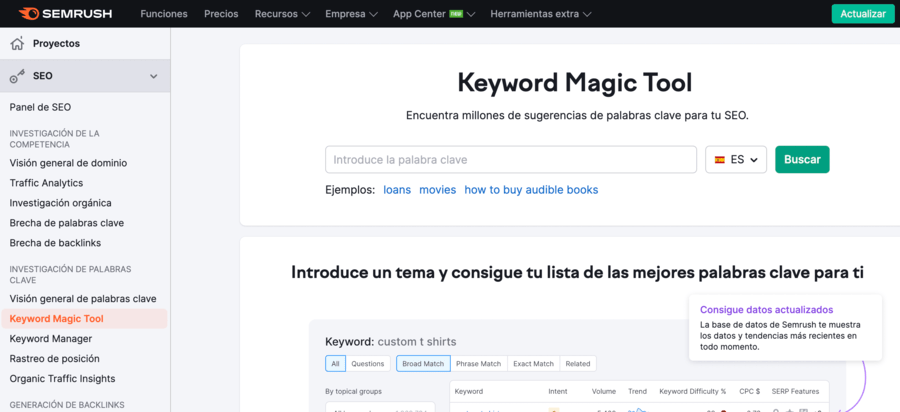
Task: Click the Buscar button
Action: click(802, 160)
